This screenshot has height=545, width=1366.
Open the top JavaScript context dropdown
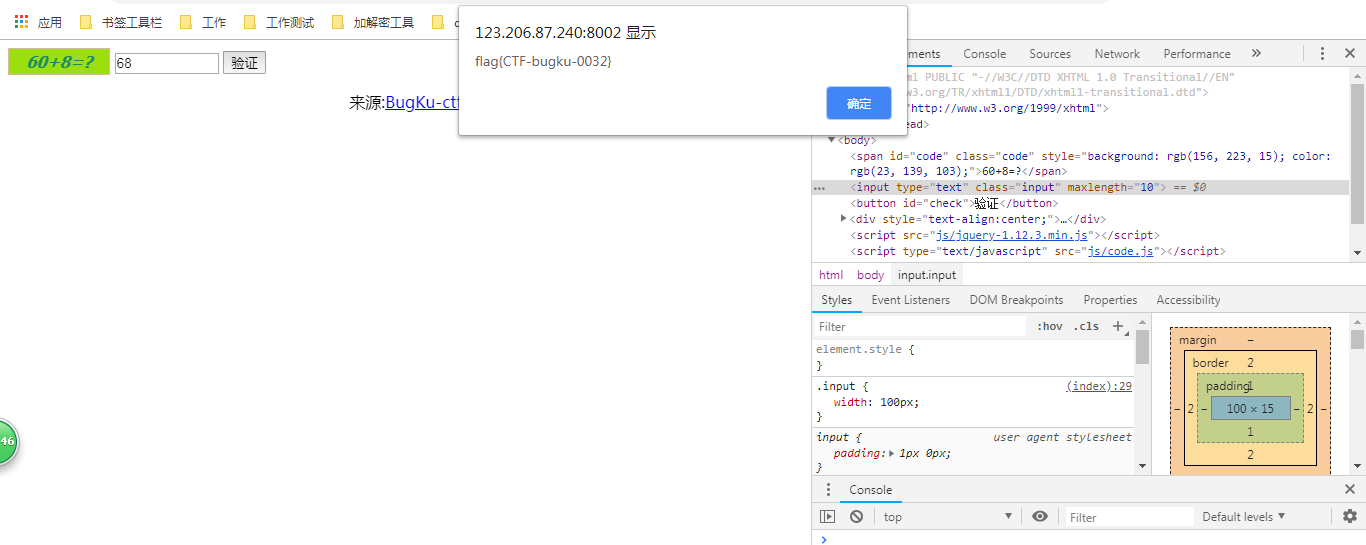pyautogui.click(x=948, y=517)
